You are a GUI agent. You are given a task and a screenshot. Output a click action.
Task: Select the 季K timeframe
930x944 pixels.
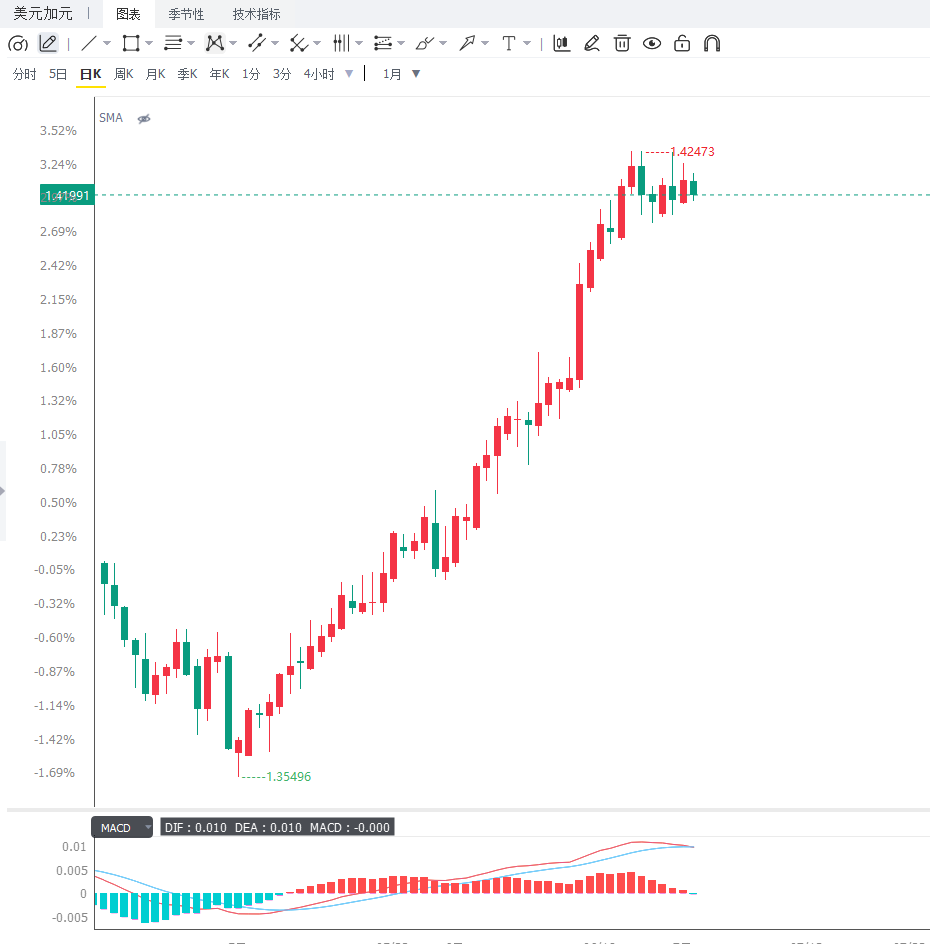187,74
